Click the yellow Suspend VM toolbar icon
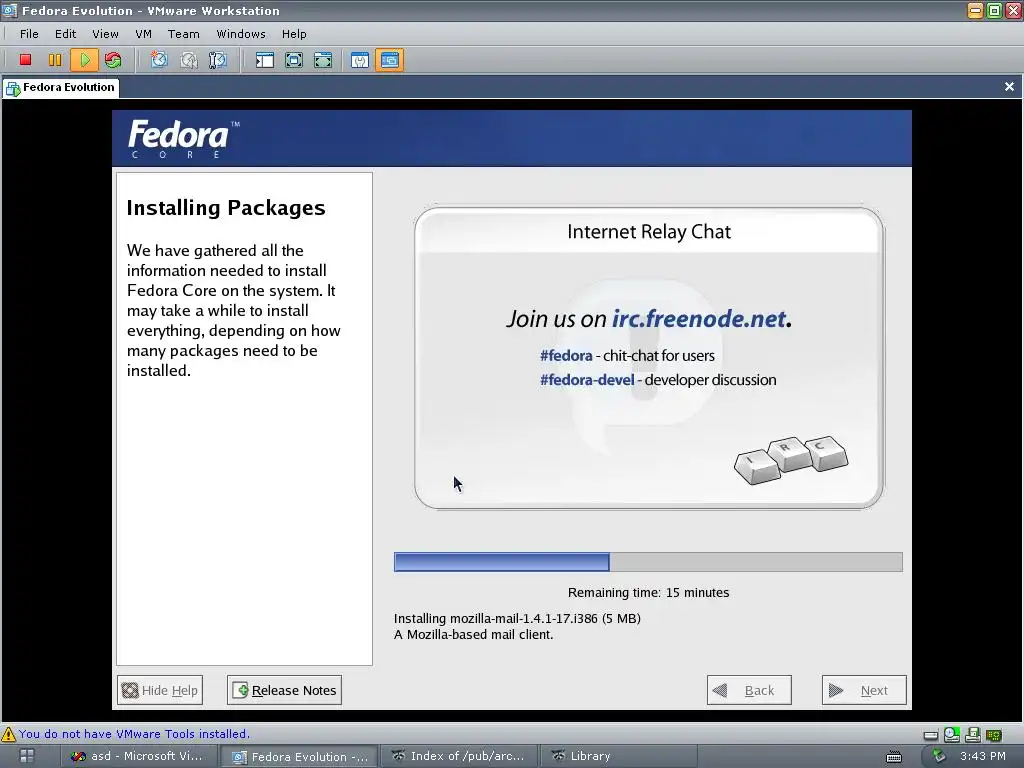This screenshot has height=768, width=1024. pyautogui.click(x=55, y=60)
